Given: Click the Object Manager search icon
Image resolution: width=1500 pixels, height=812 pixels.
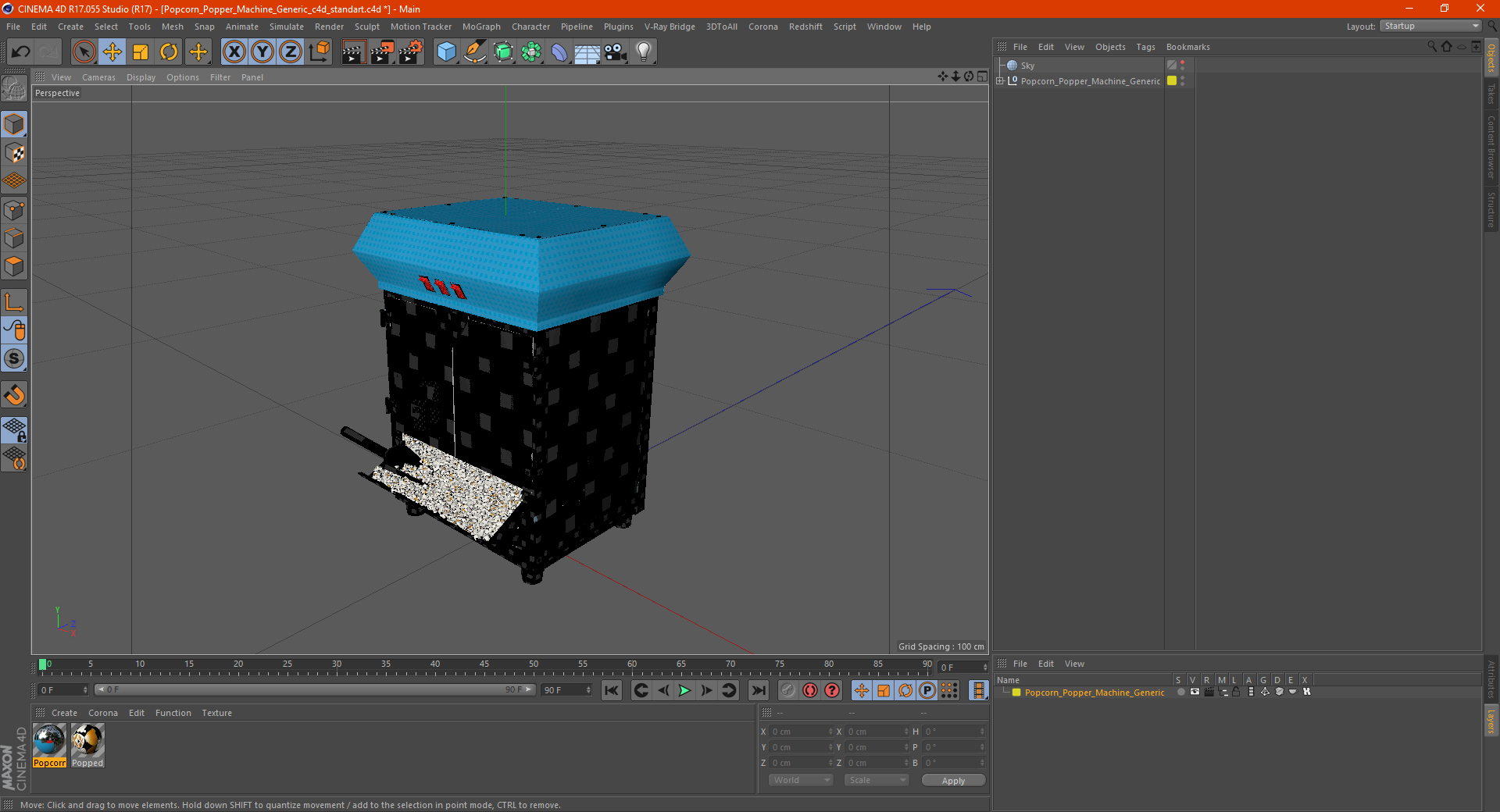Looking at the screenshot, I should 1432,47.
